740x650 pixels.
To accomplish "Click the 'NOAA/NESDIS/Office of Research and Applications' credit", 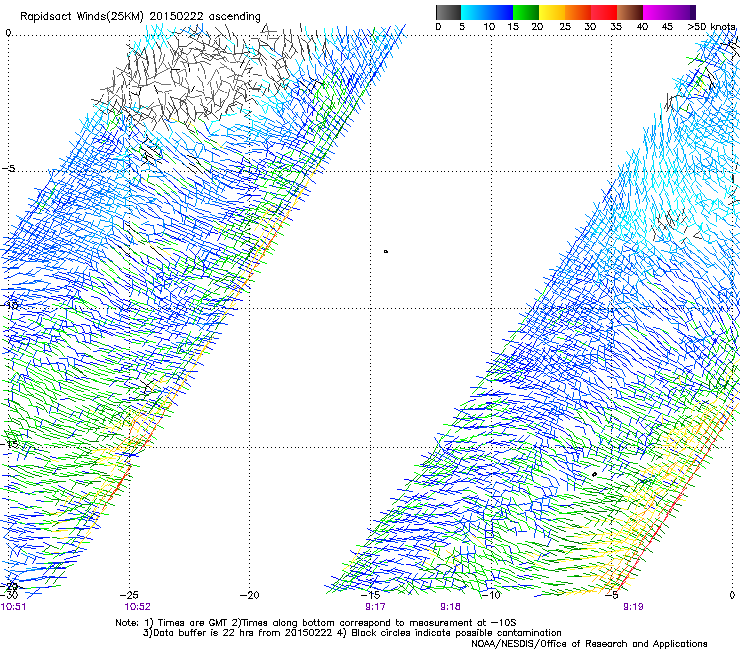I will (x=589, y=644).
